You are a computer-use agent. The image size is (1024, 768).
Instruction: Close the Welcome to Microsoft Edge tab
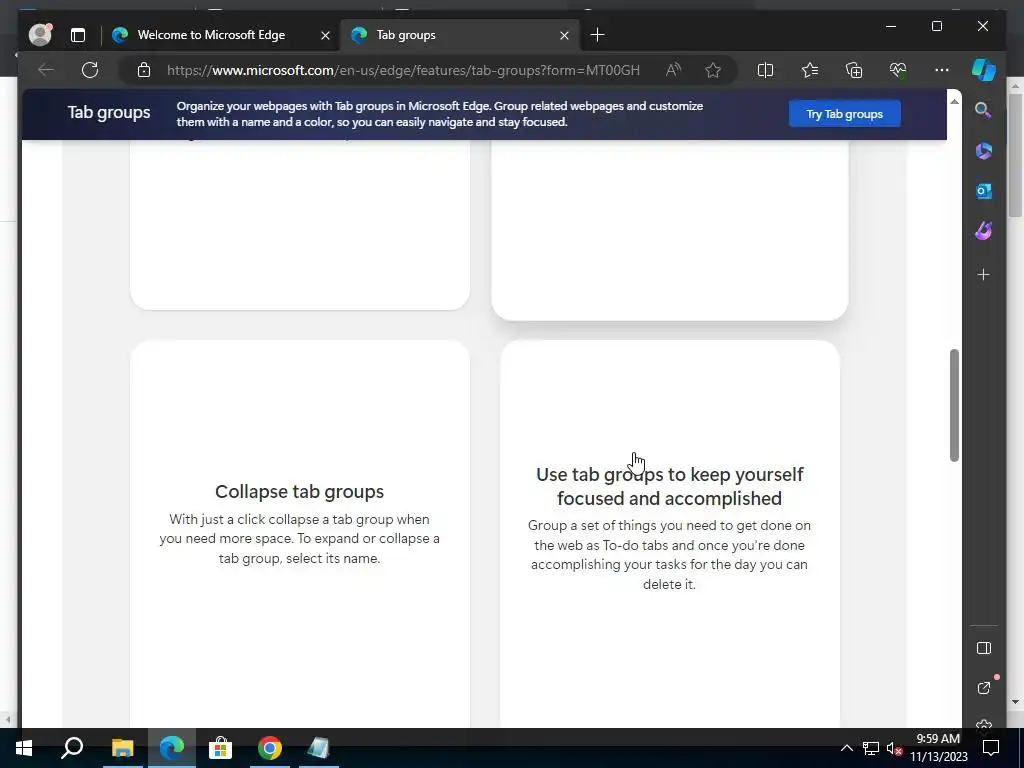[x=325, y=35]
